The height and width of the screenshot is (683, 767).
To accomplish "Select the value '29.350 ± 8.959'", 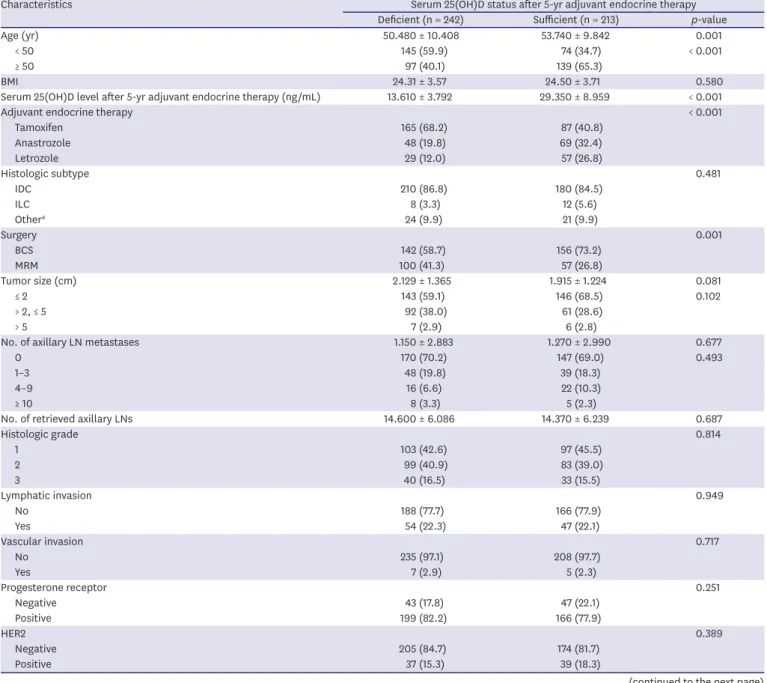I will coord(575,97).
